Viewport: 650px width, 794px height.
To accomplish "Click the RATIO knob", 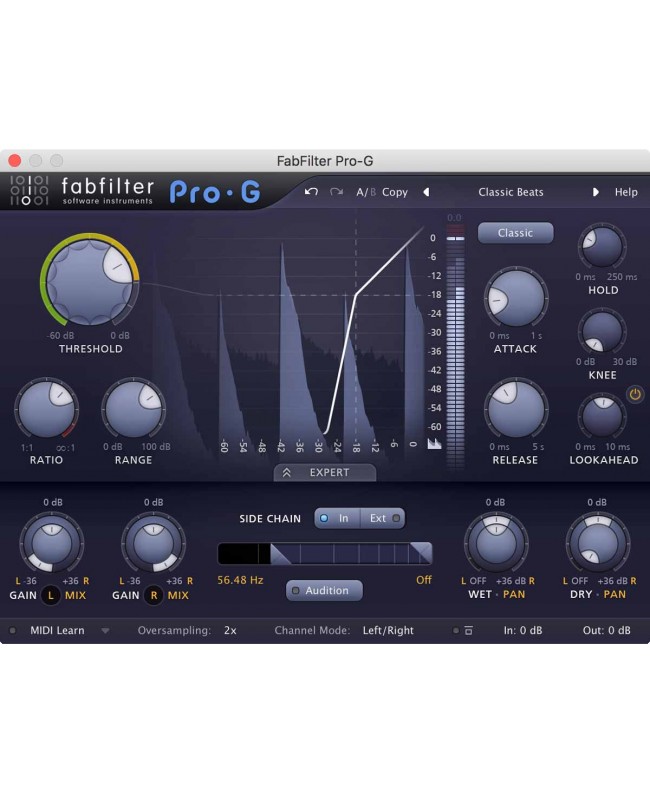I will pyautogui.click(x=46, y=409).
